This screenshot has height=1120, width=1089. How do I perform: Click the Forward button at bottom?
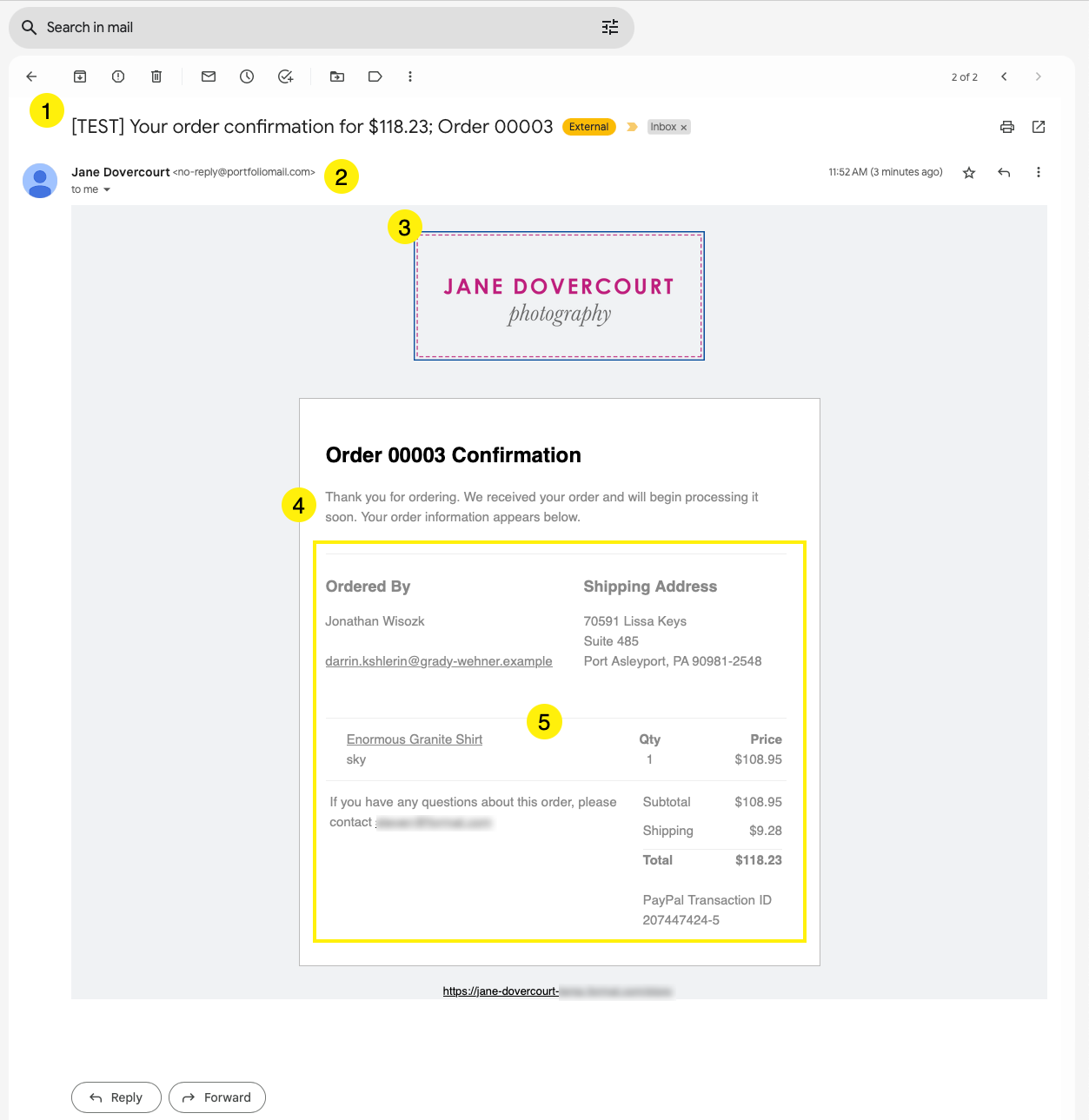(217, 1097)
